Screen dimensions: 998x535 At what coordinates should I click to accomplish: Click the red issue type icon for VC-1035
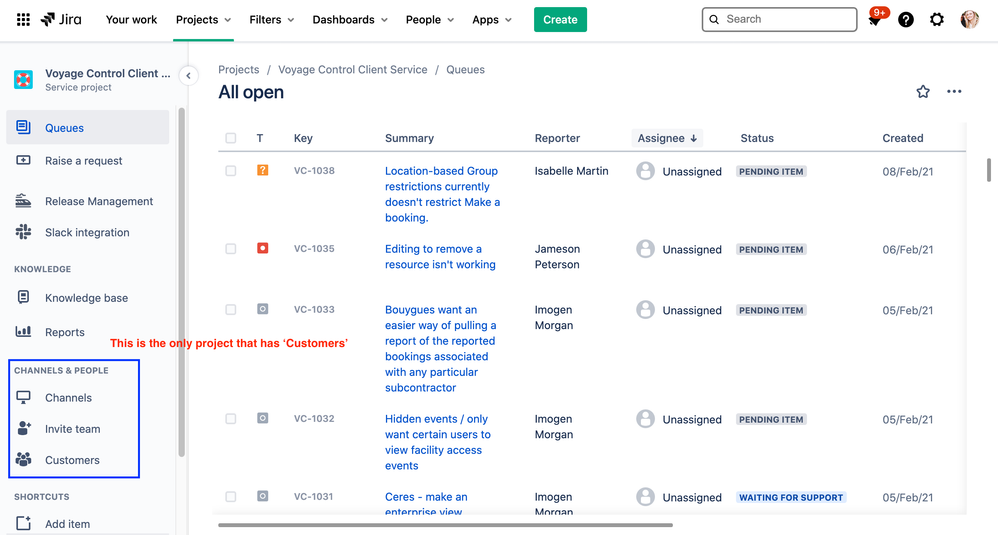tap(262, 248)
